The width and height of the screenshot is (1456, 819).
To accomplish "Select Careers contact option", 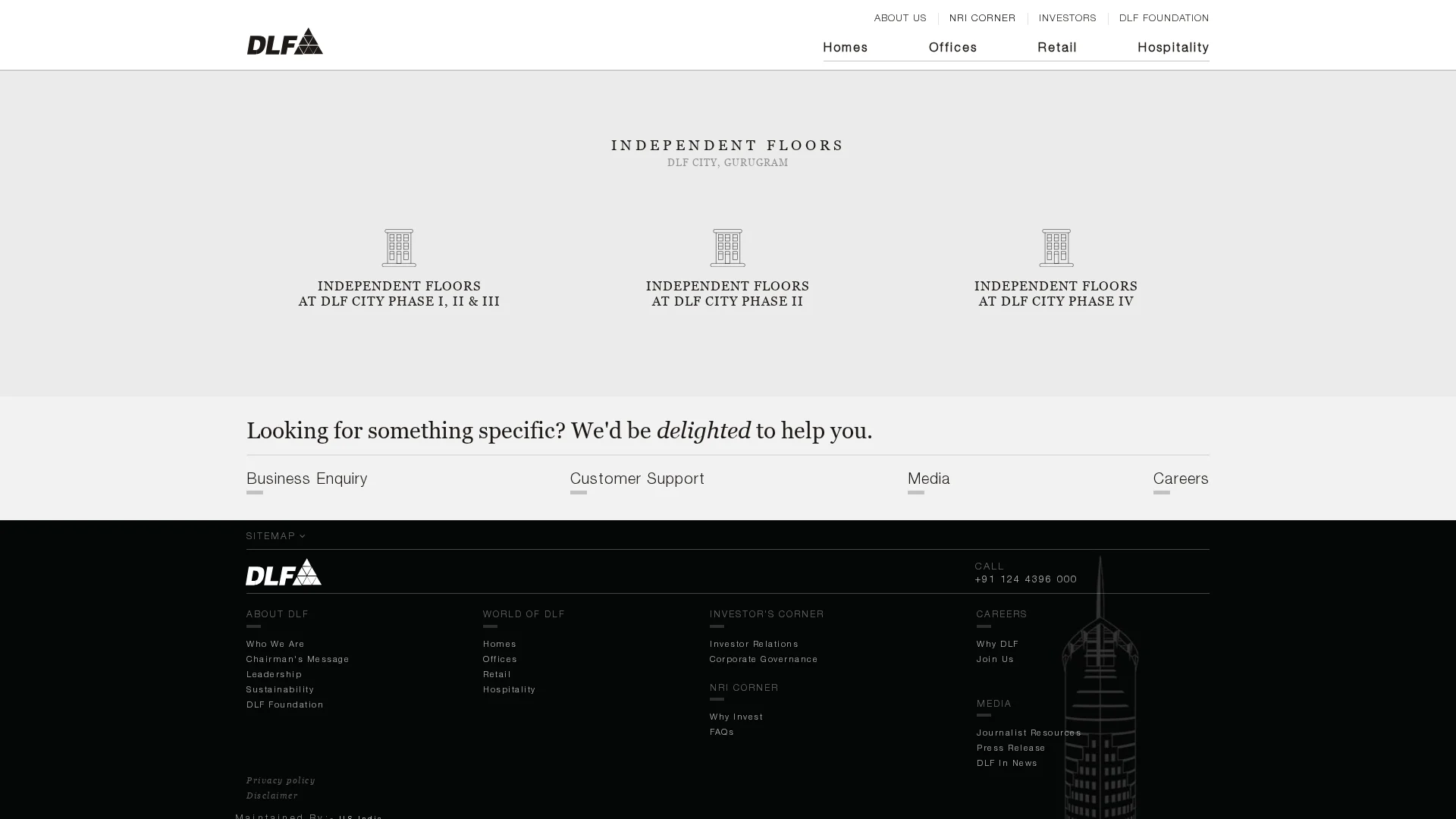I will pos(1181,479).
